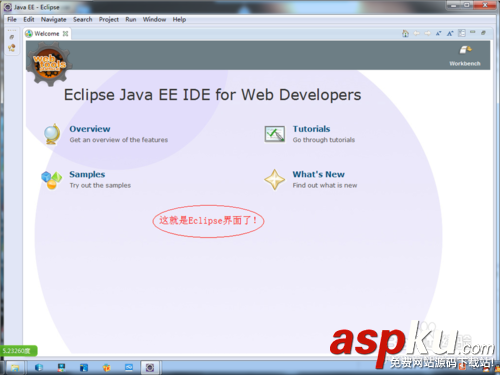
Task: Open the Workbench via its page icon
Action: (465, 50)
